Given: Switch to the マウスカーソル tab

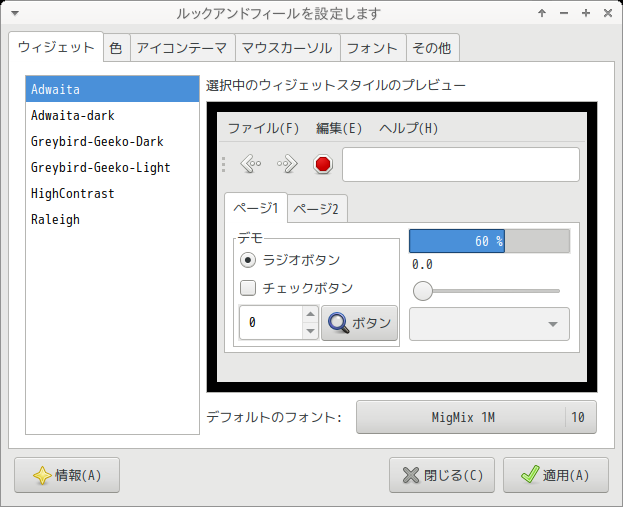Looking at the screenshot, I should (x=287, y=48).
